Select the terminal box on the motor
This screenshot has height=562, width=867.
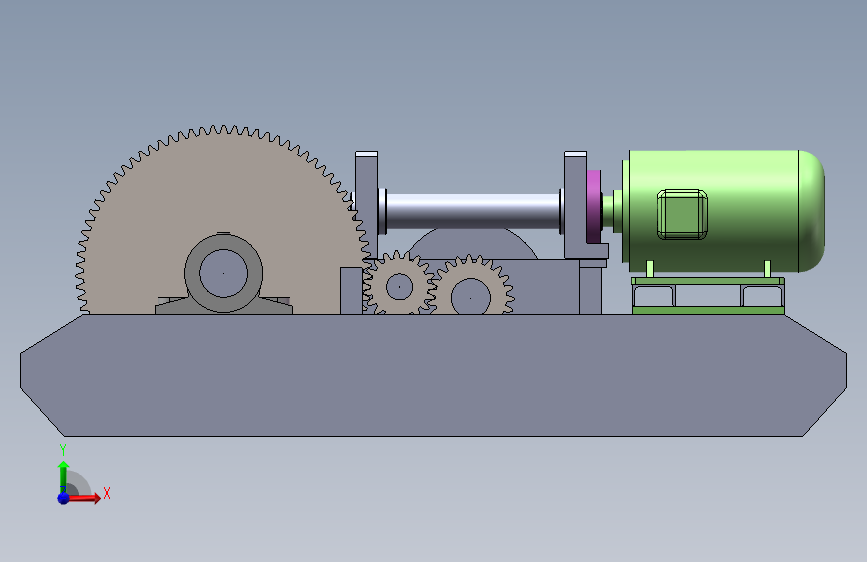(682, 215)
